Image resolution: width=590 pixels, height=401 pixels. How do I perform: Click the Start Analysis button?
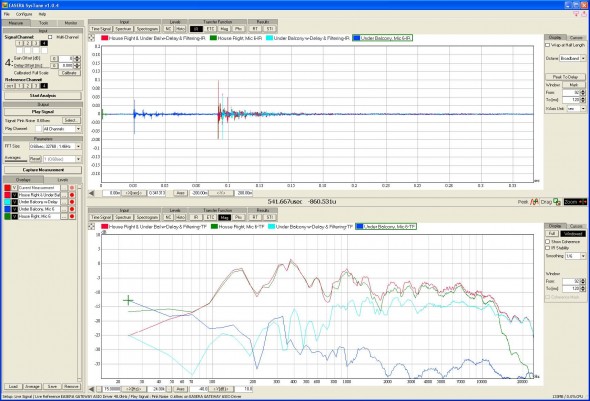[43, 96]
